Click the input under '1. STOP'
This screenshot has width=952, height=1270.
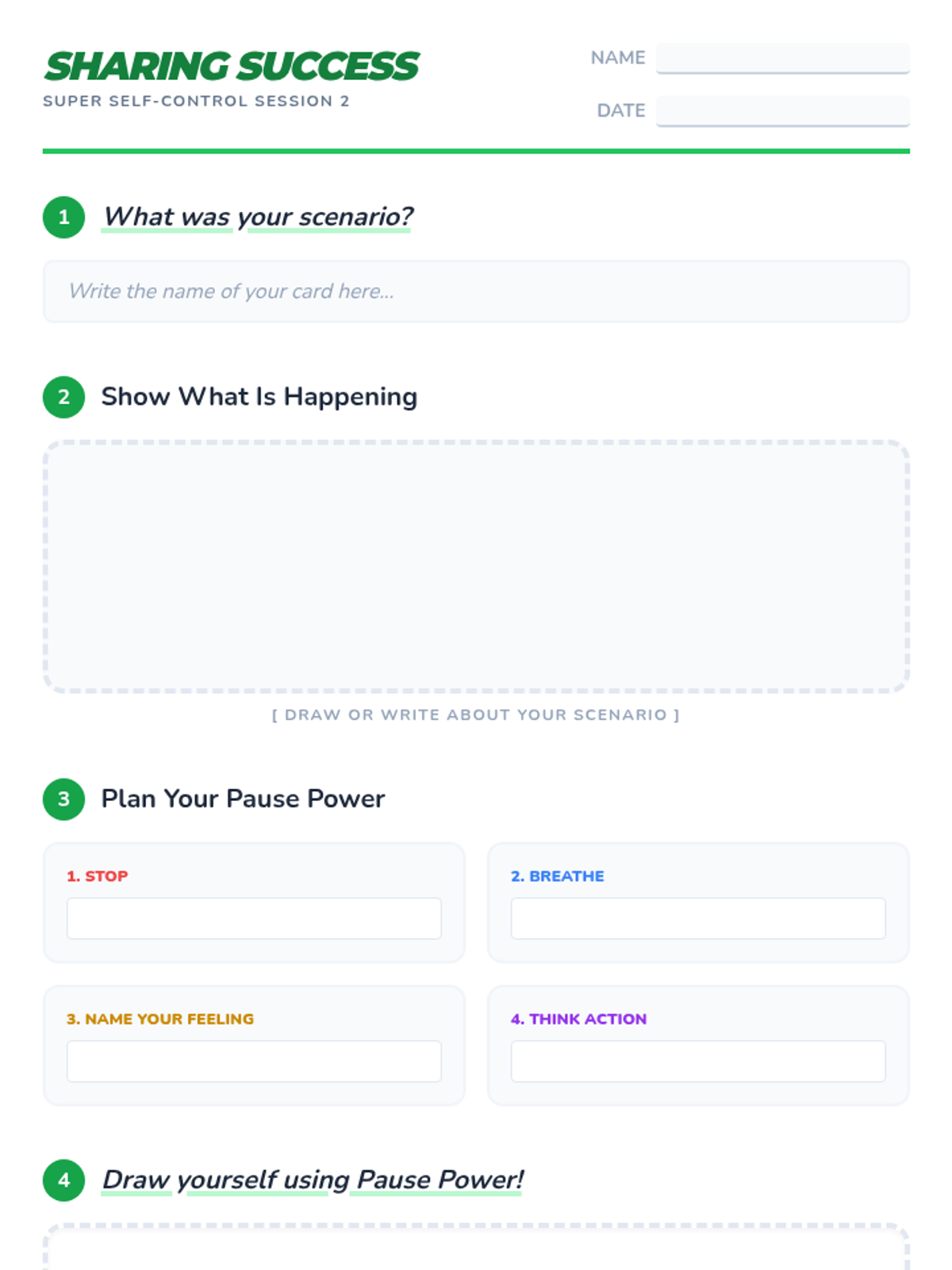(254, 918)
